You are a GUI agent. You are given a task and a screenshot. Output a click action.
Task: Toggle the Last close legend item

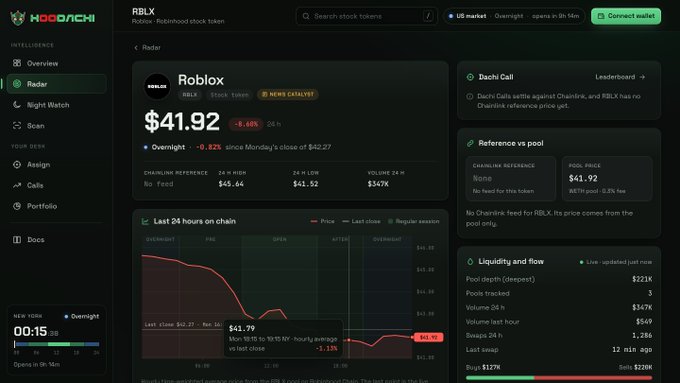tap(361, 221)
